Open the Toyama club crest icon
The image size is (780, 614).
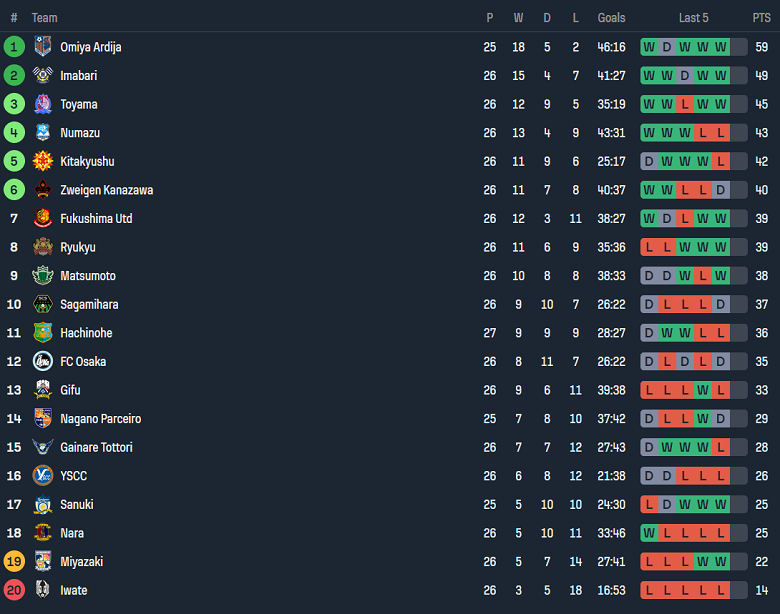42,104
